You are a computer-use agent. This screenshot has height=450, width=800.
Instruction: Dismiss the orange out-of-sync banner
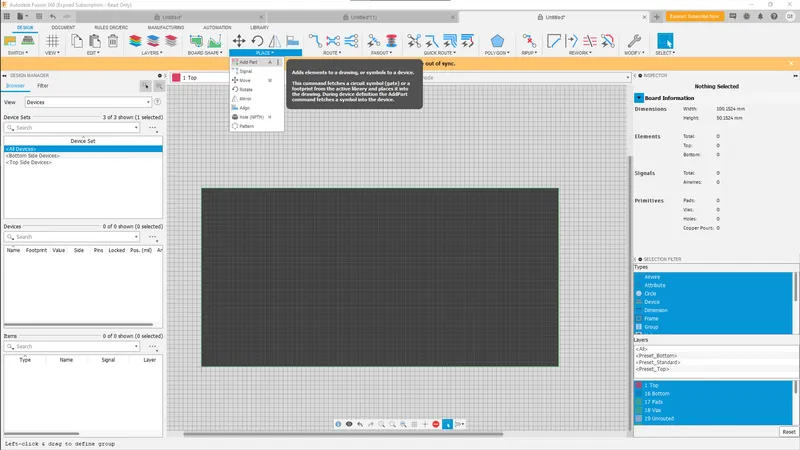click(x=791, y=63)
